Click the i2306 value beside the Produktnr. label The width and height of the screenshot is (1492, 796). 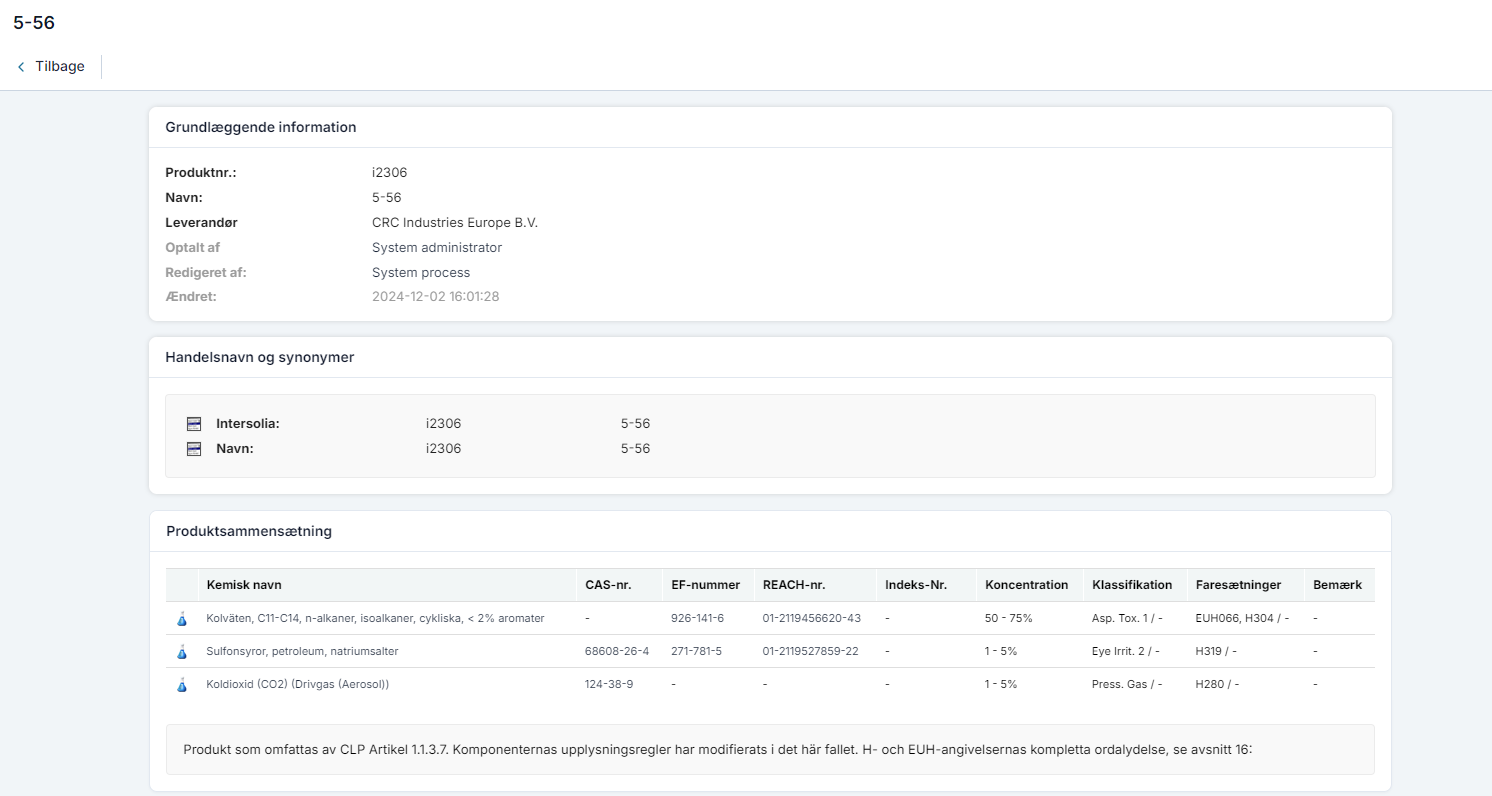tap(389, 173)
